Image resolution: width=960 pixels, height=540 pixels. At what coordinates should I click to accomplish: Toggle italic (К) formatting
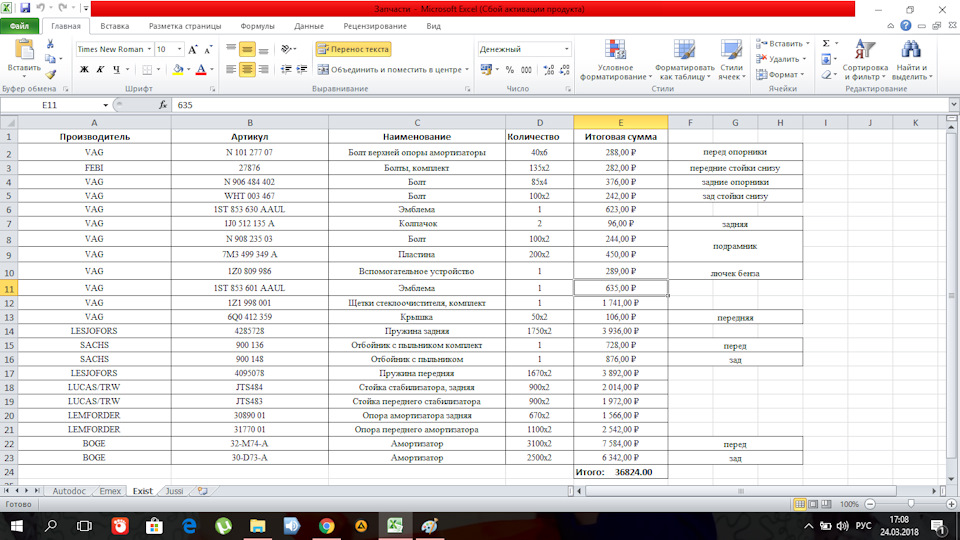(x=100, y=70)
